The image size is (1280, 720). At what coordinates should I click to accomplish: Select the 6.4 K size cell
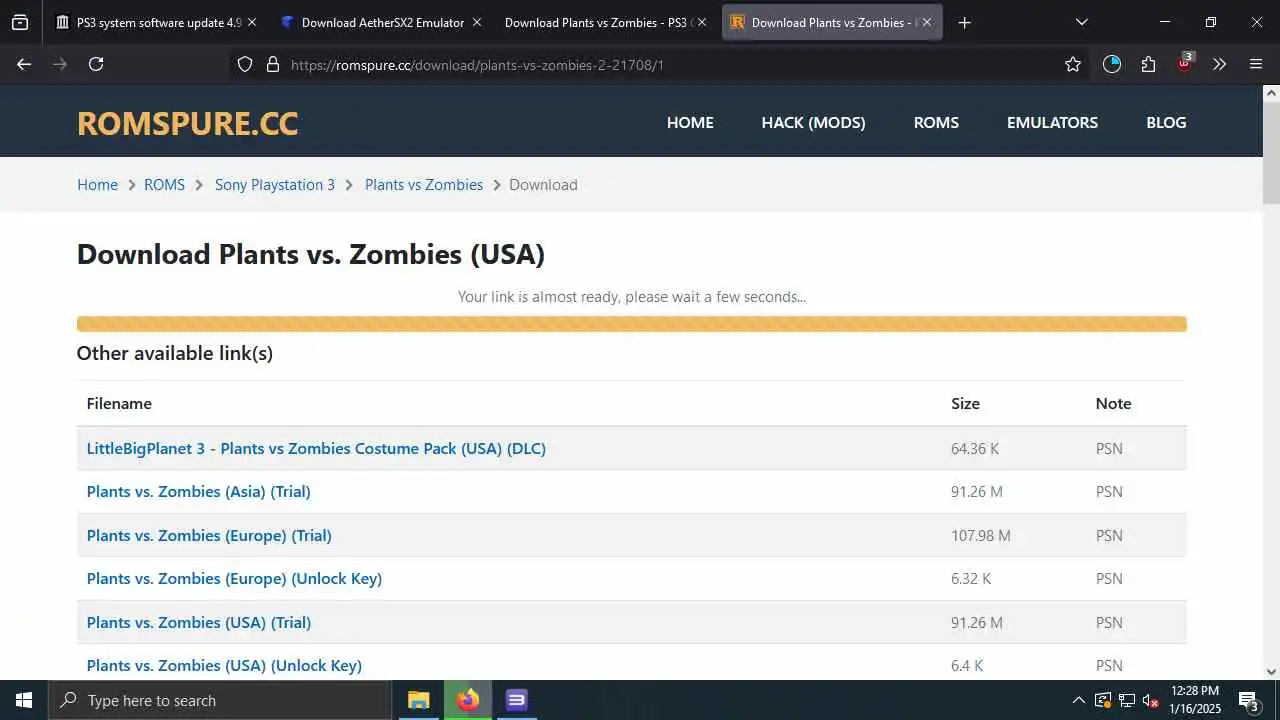pyautogui.click(x=967, y=665)
